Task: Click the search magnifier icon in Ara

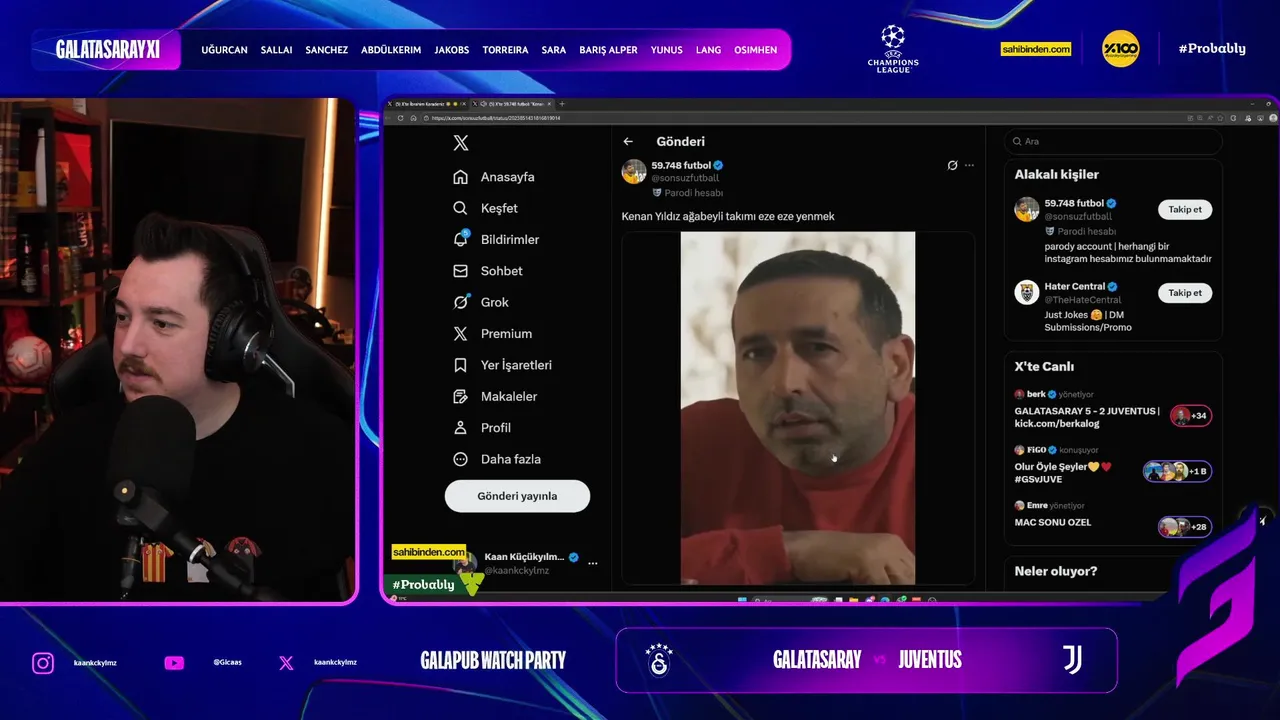Action: point(1016,141)
